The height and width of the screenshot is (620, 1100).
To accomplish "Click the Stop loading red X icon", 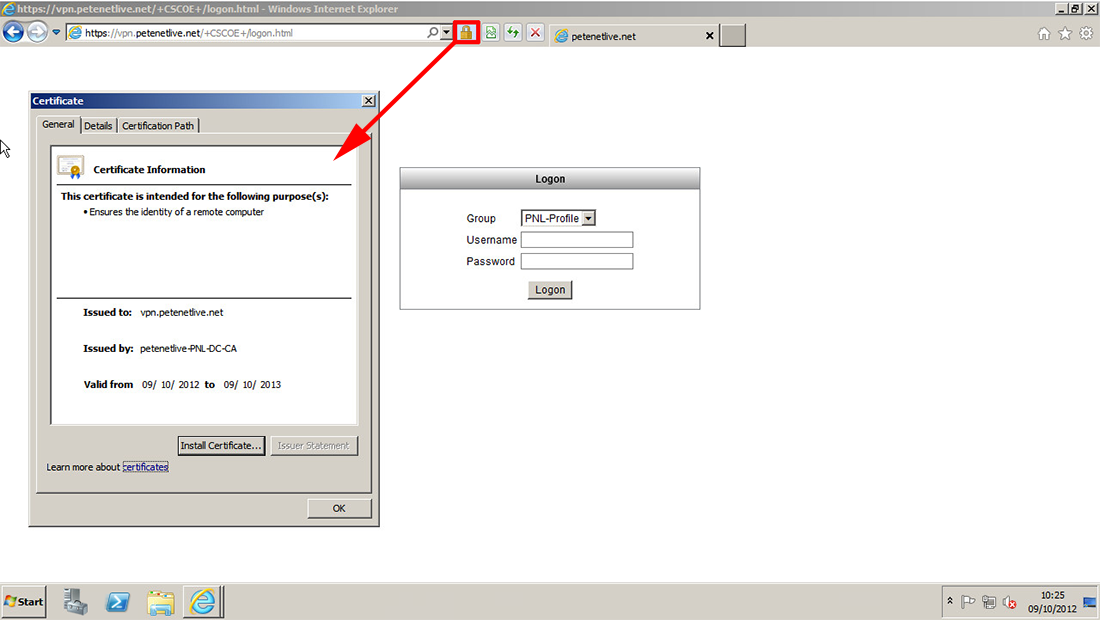I will pyautogui.click(x=536, y=32).
